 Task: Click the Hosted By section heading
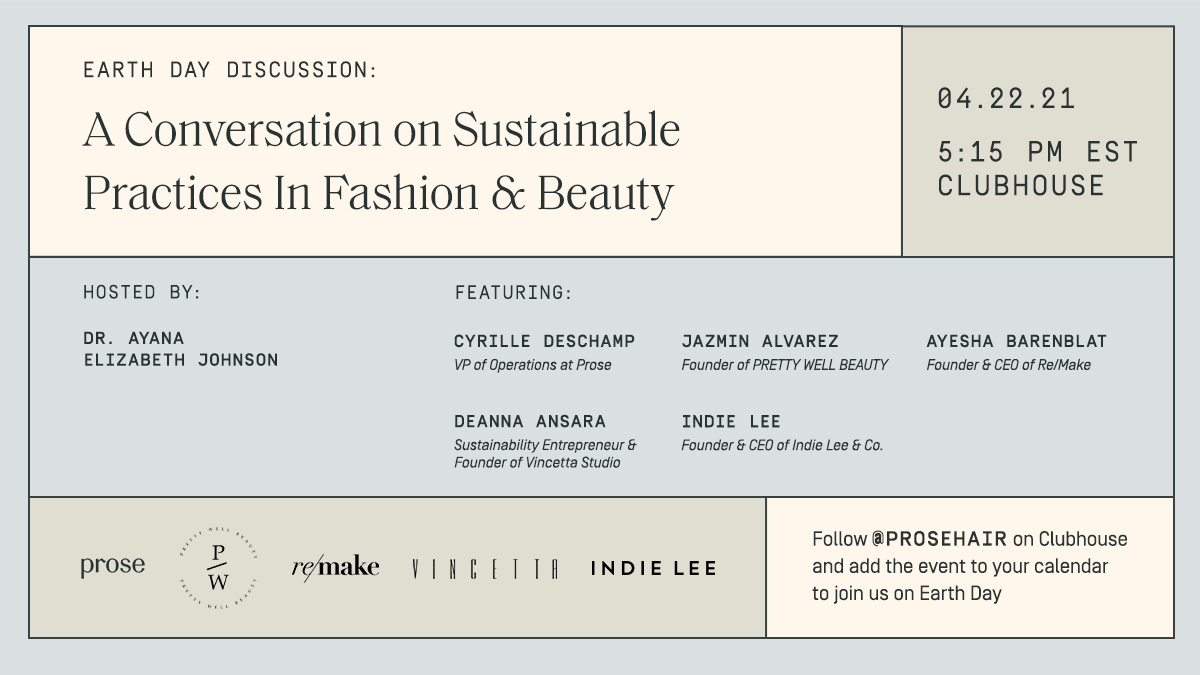[142, 293]
